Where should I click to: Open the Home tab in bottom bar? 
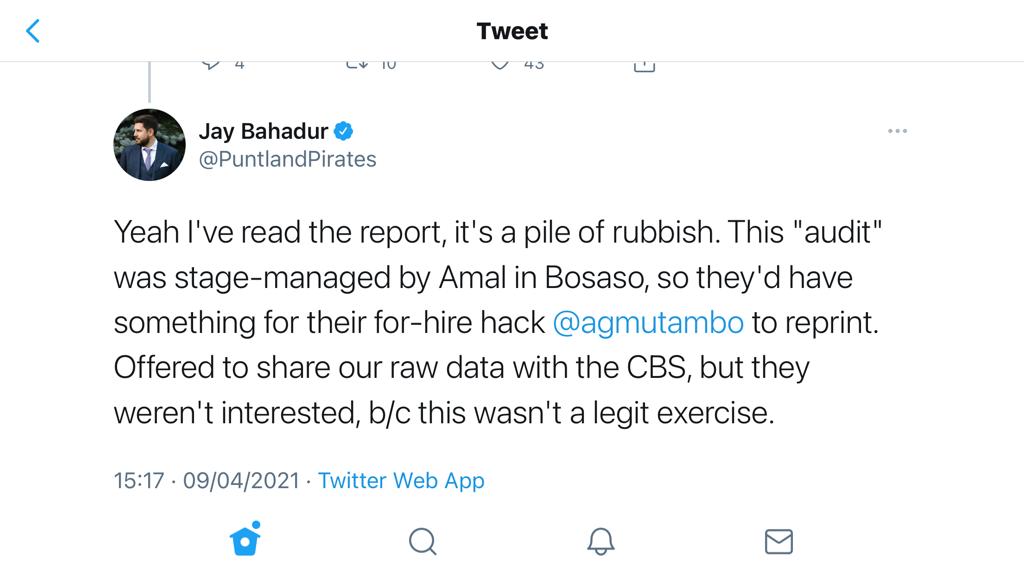[245, 540]
